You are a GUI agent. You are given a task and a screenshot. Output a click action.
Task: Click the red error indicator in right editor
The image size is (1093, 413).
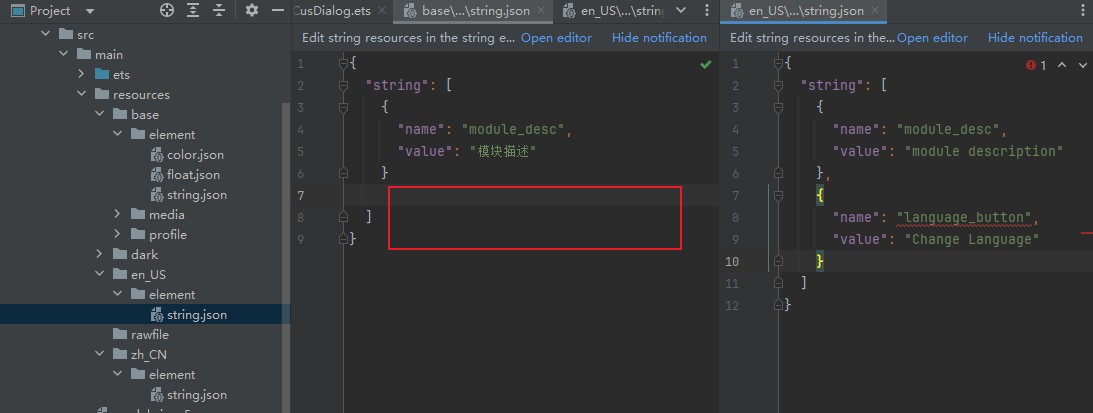pyautogui.click(x=1031, y=65)
